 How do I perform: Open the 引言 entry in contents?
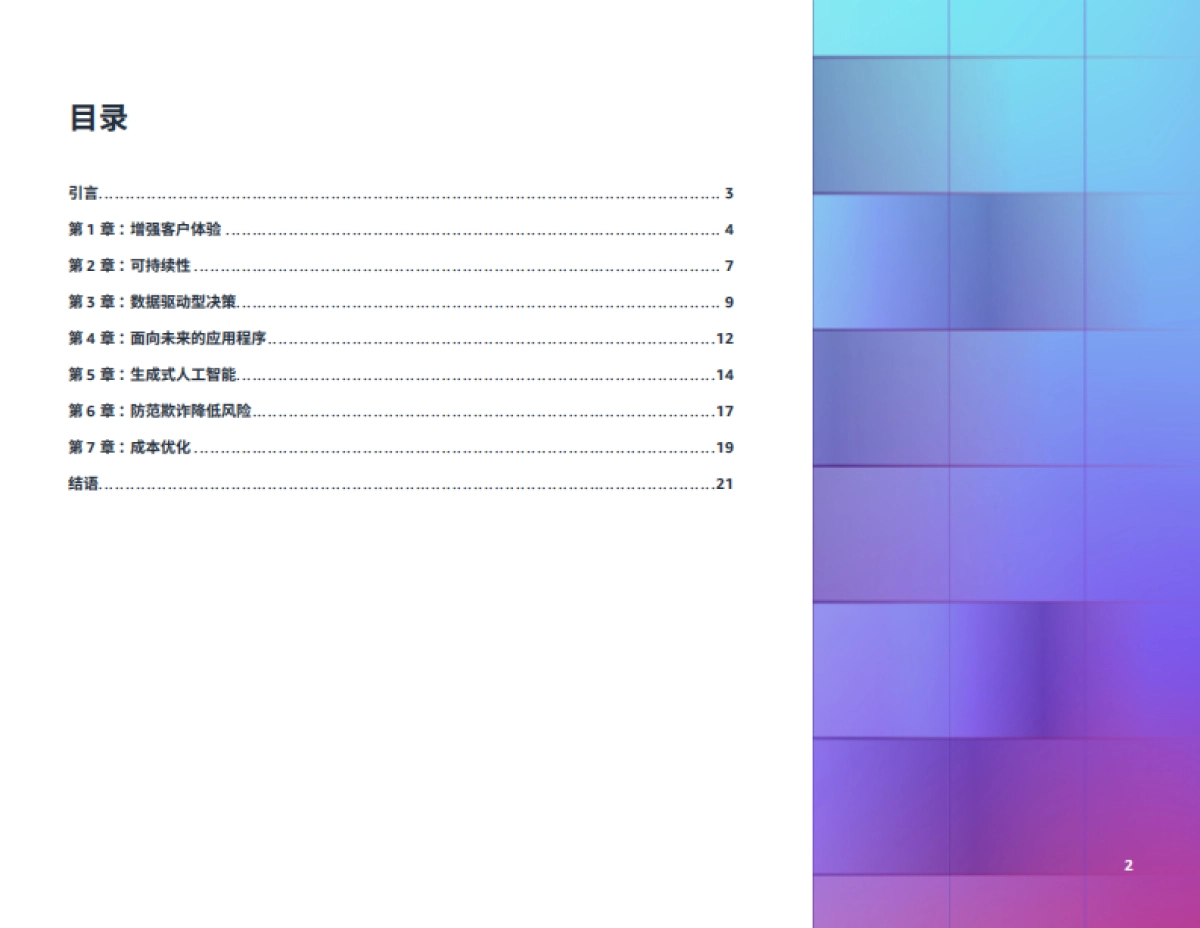point(83,194)
